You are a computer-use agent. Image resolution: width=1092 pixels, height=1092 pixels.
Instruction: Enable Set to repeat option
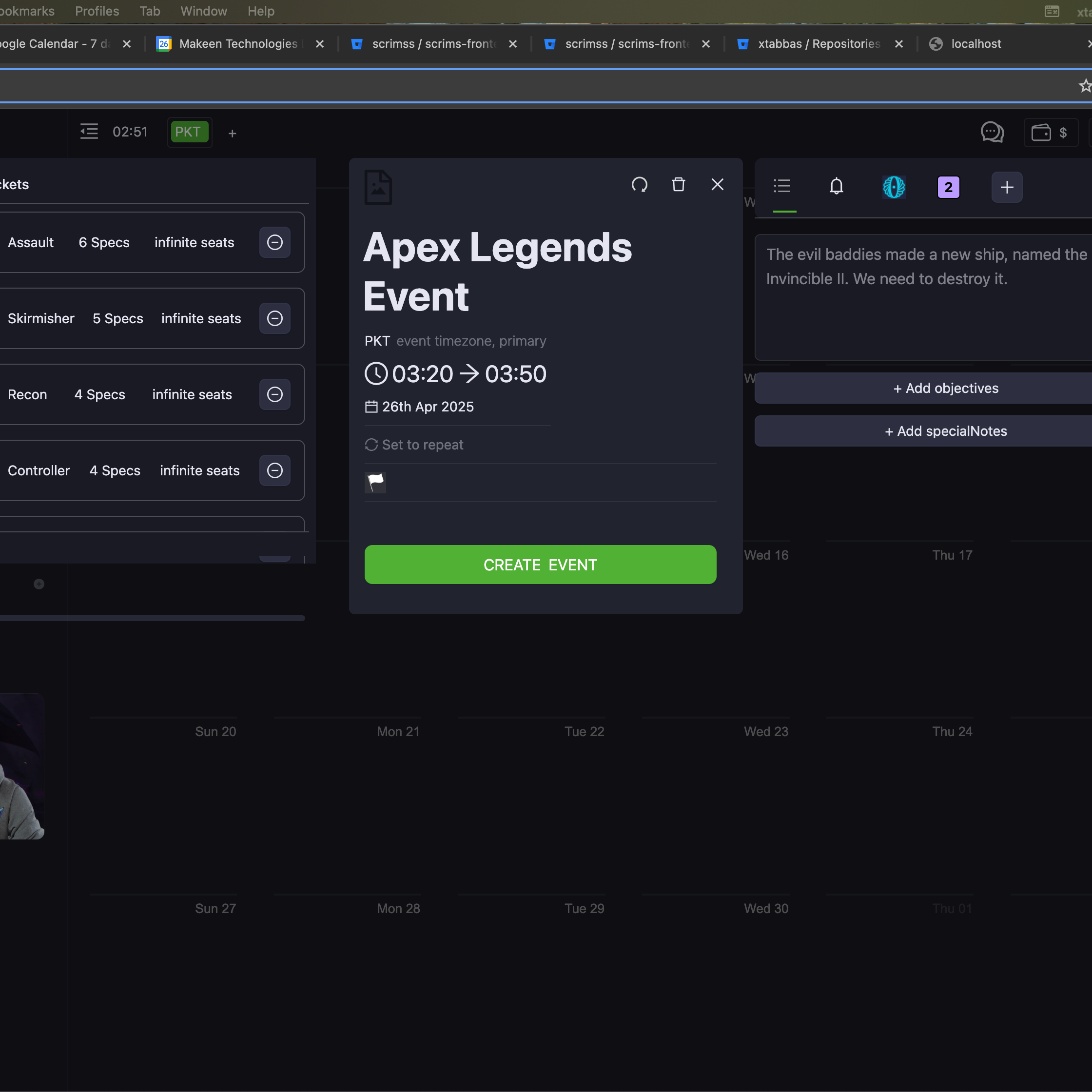pos(414,445)
